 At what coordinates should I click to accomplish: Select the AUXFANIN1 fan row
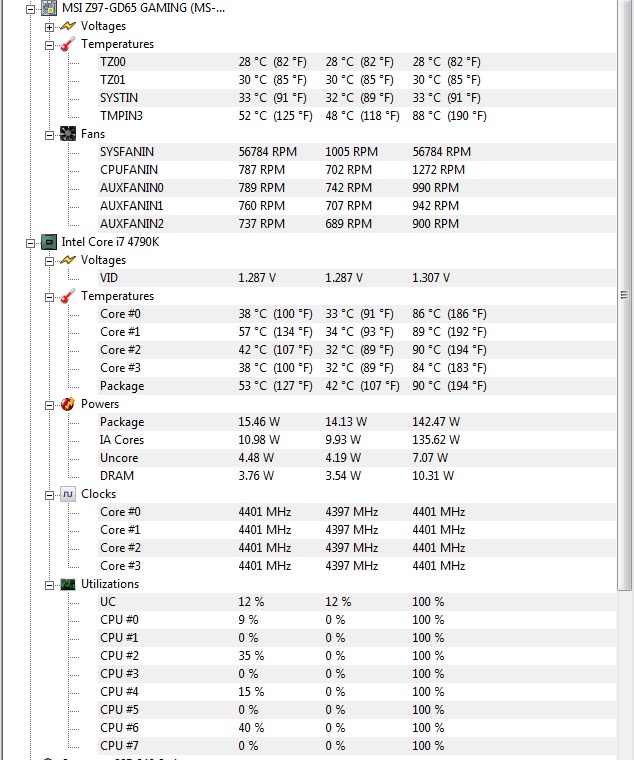point(357,206)
